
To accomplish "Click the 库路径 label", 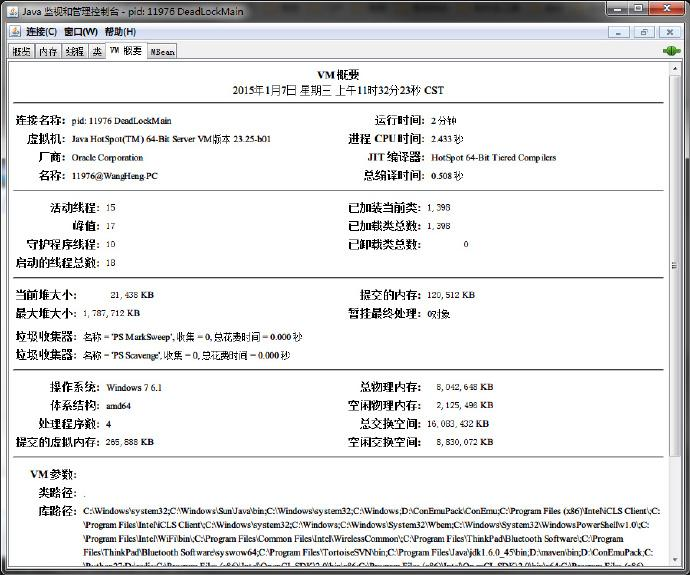I will click(58, 511).
